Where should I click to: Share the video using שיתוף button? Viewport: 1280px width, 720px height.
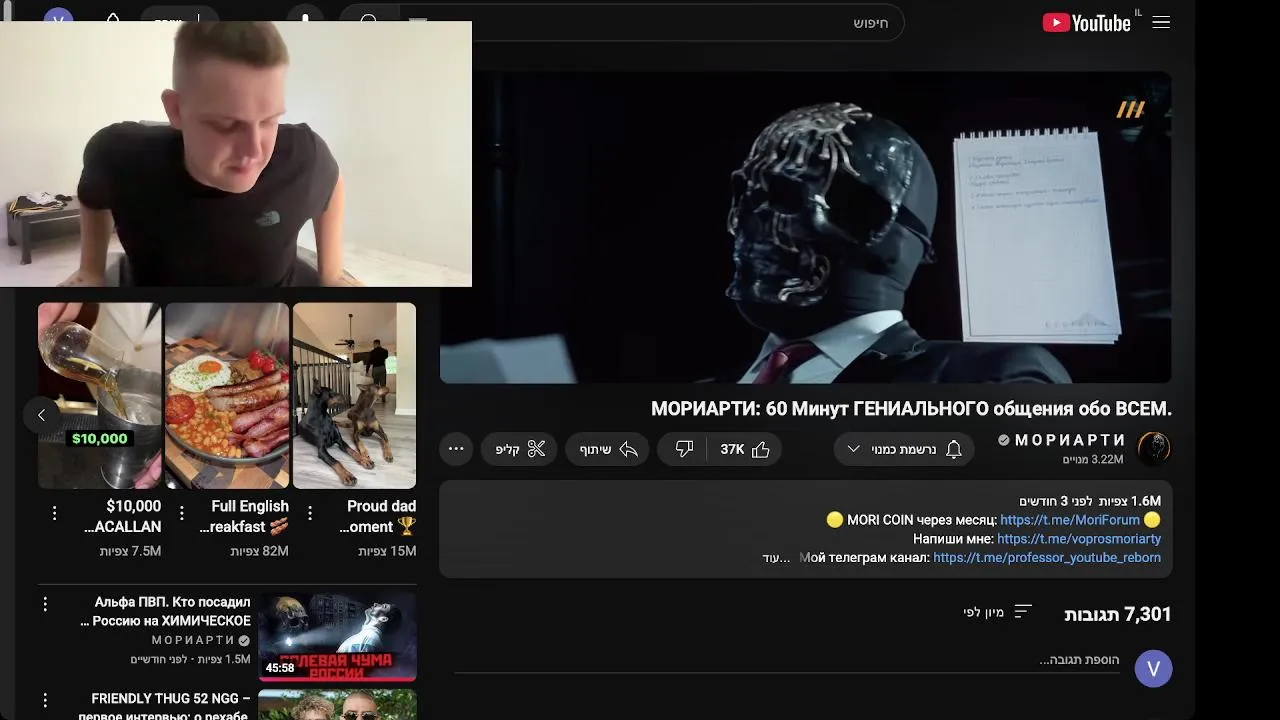(609, 449)
